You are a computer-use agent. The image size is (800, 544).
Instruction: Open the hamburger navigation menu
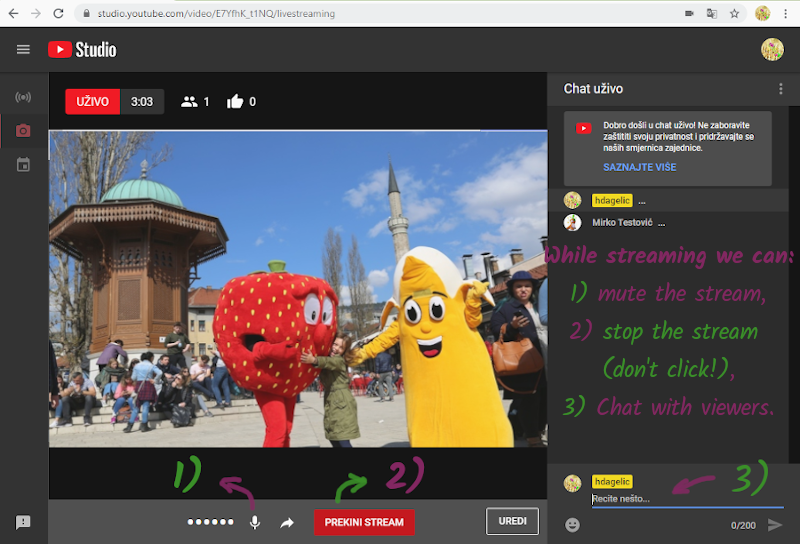pyautogui.click(x=23, y=49)
